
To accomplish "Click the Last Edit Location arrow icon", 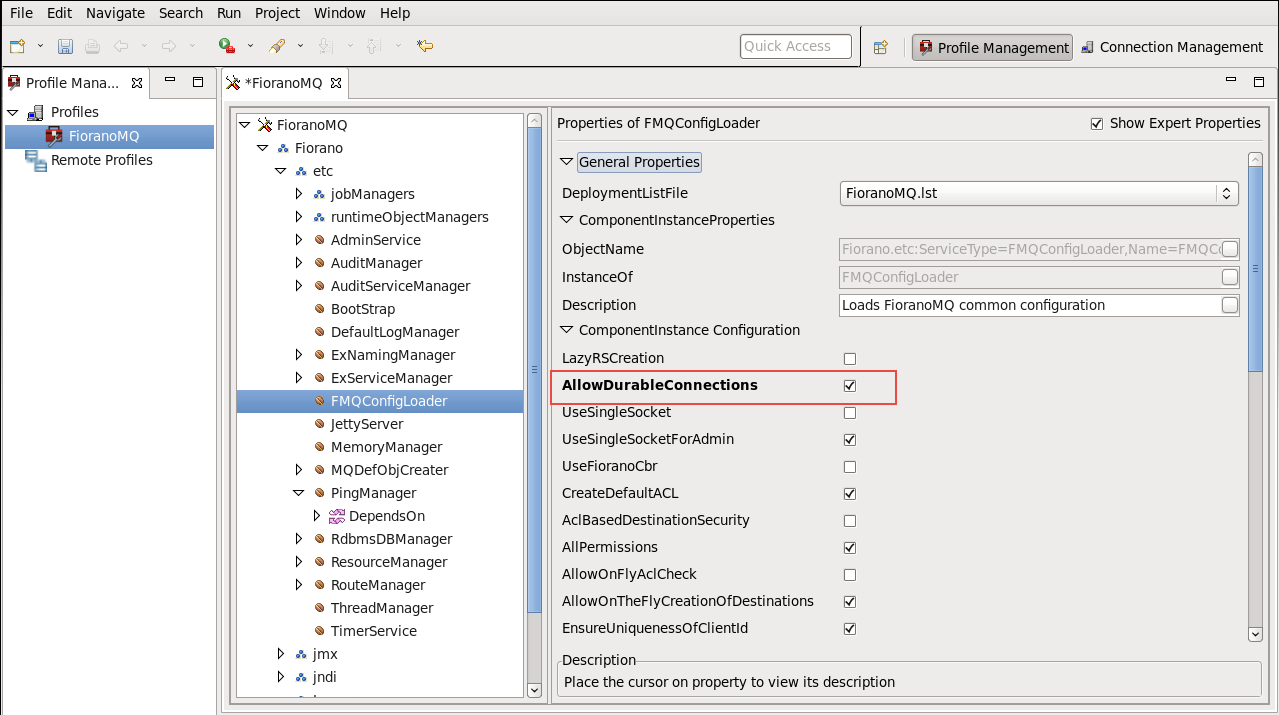I will pos(425,46).
